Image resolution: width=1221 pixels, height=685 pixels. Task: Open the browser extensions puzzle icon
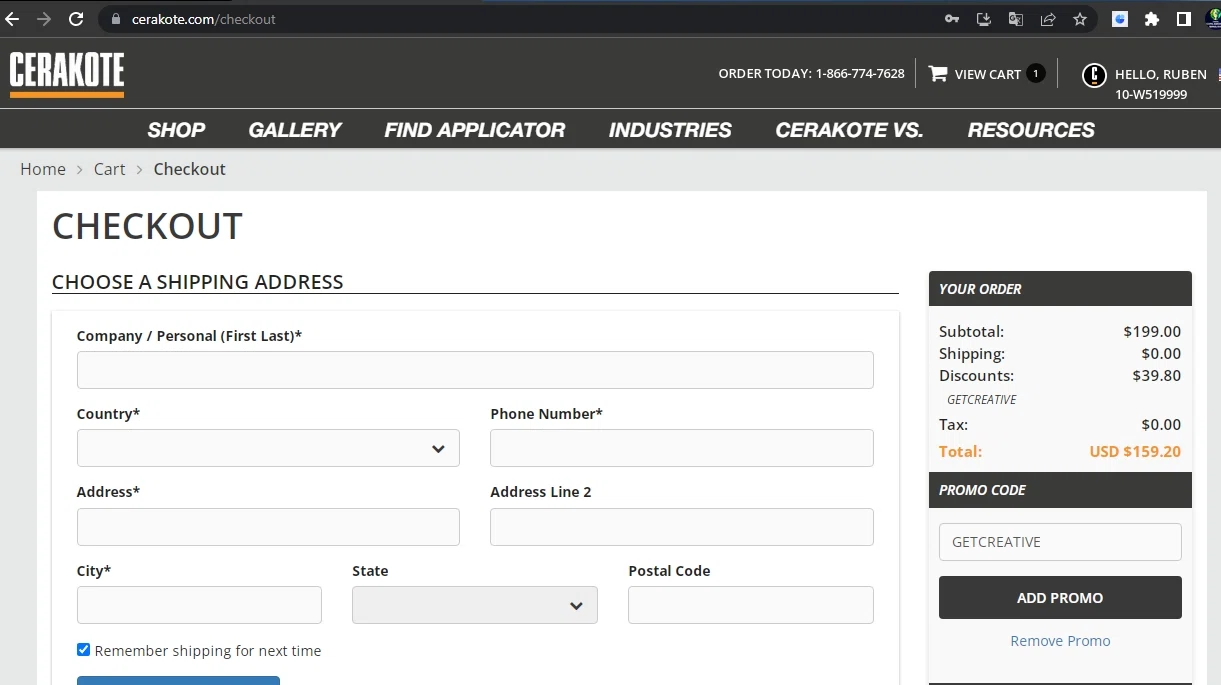pyautogui.click(x=1152, y=19)
